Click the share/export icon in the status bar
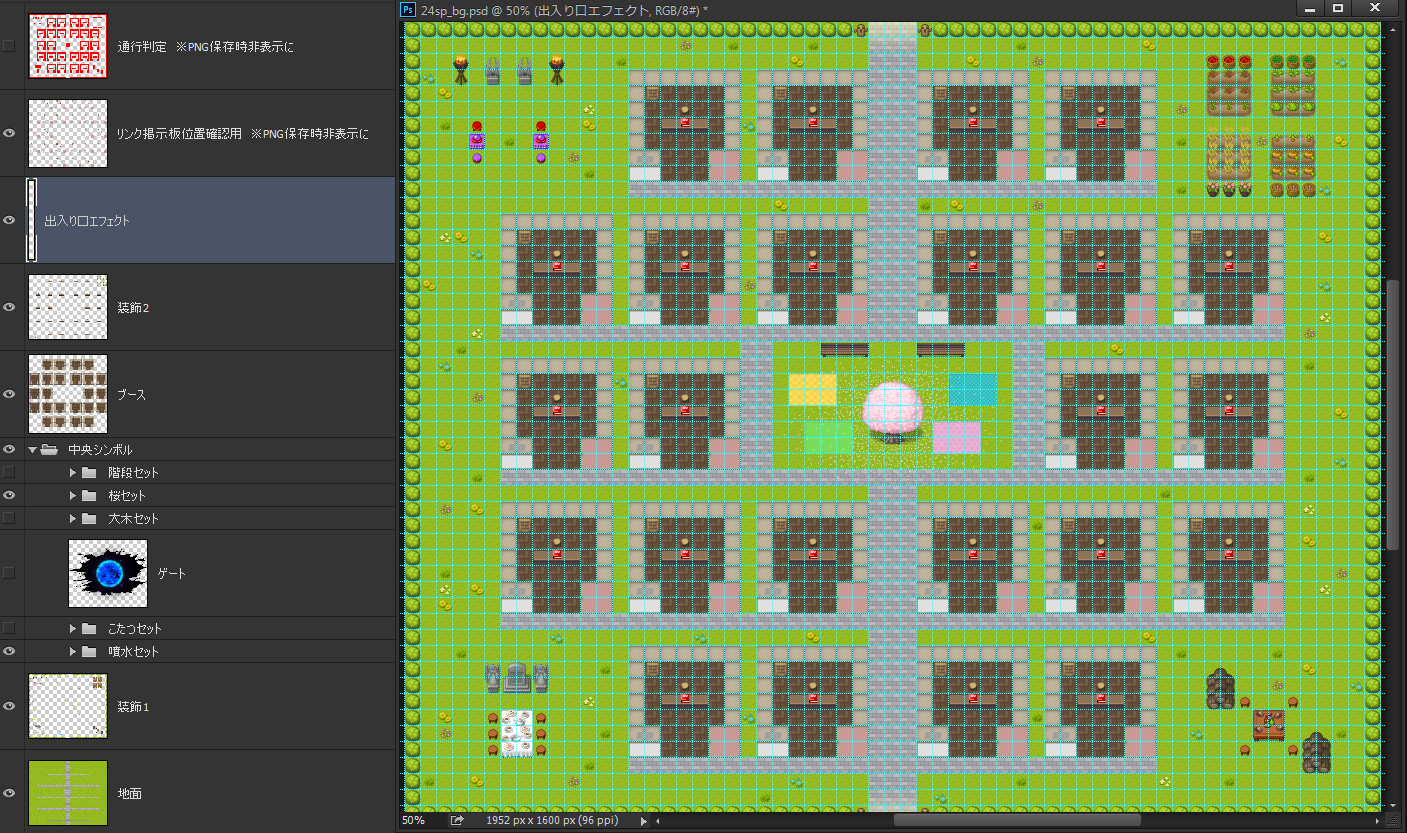Viewport: 1407px width, 833px height. [457, 820]
